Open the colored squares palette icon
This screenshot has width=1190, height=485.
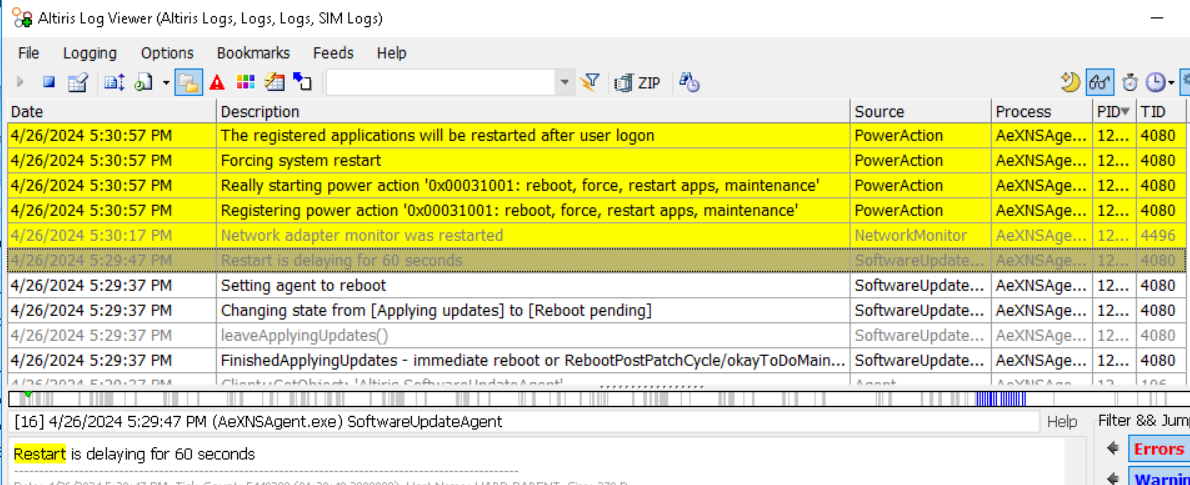coord(245,82)
